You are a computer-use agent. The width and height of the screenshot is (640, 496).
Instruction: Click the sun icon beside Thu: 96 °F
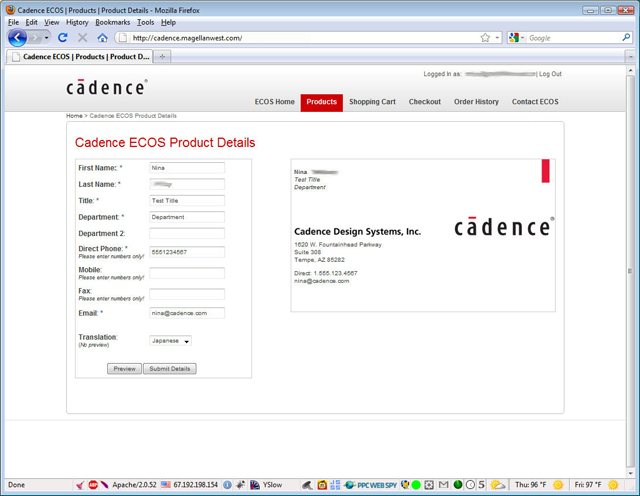click(x=558, y=485)
